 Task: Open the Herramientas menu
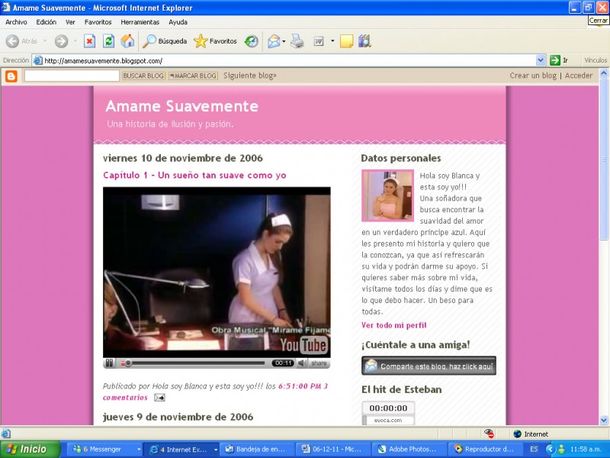coord(140,22)
